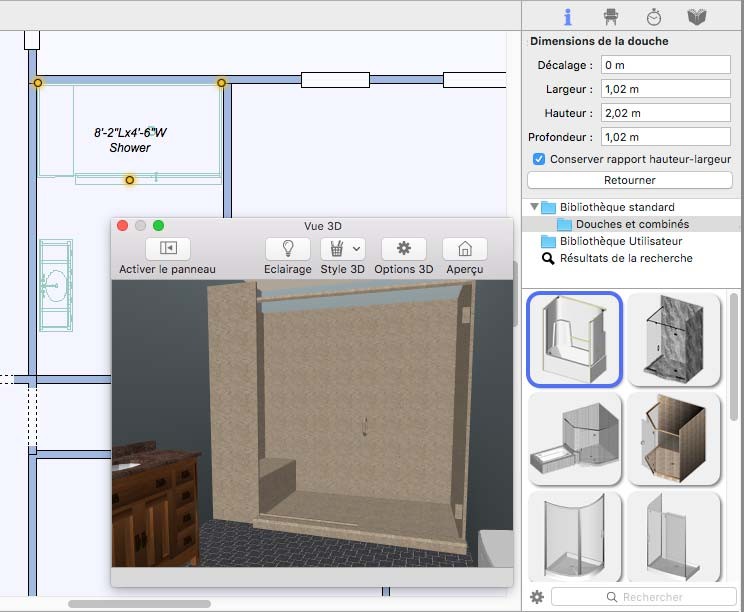Open the Eclairage lighting settings
The image size is (744, 612).
click(x=287, y=248)
